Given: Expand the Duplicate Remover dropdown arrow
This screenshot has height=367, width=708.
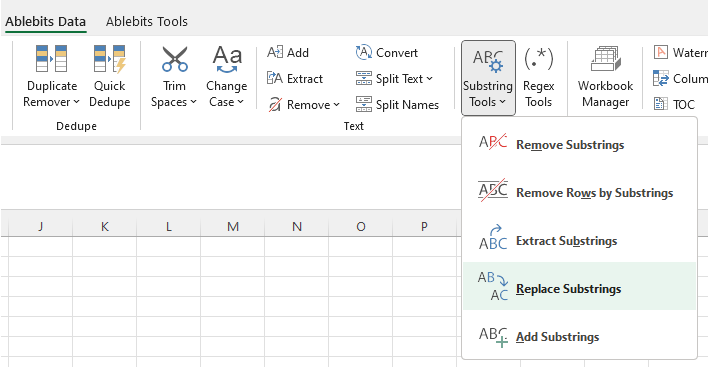Looking at the screenshot, I should point(76,102).
